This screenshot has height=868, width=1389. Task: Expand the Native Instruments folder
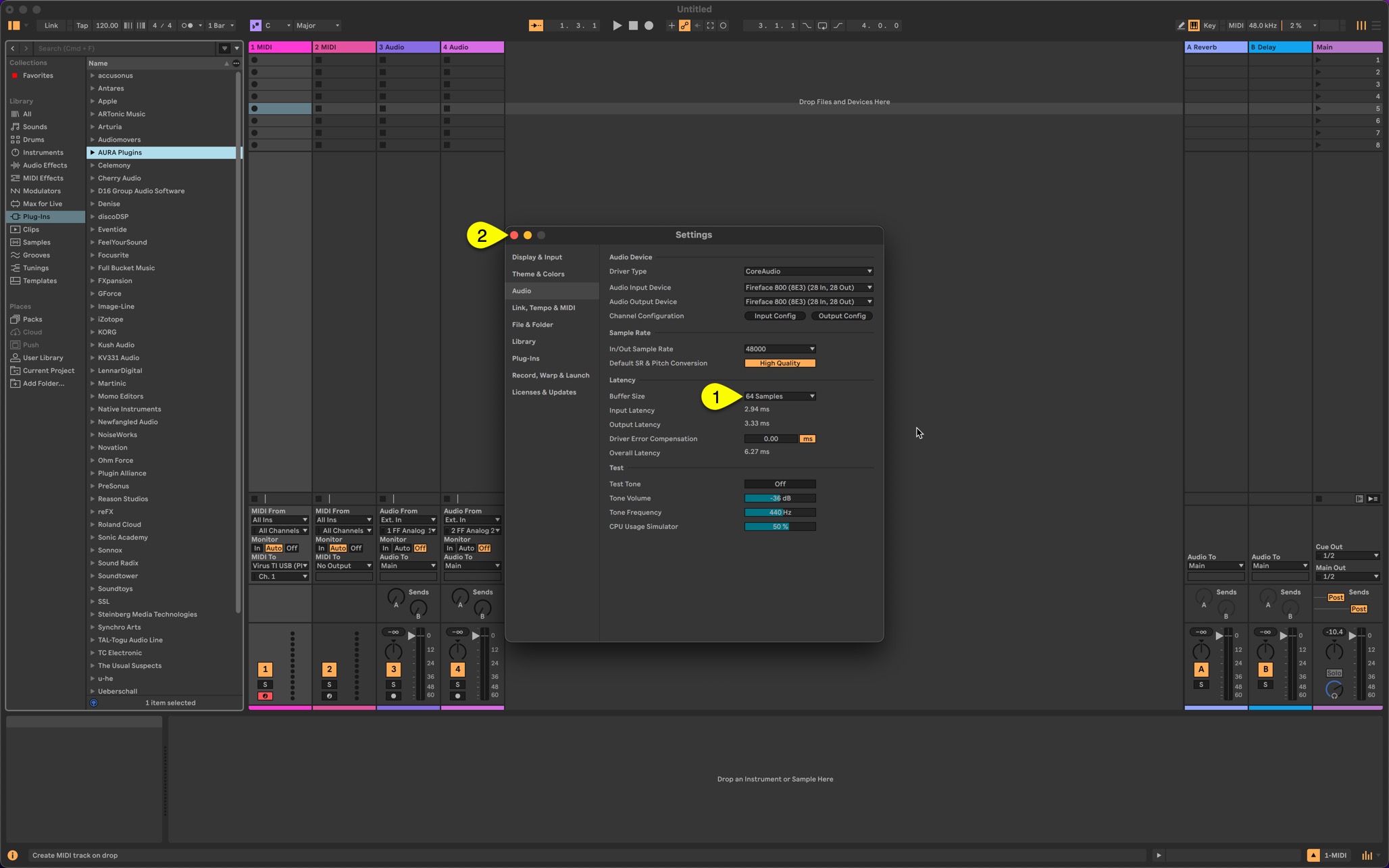click(x=93, y=409)
